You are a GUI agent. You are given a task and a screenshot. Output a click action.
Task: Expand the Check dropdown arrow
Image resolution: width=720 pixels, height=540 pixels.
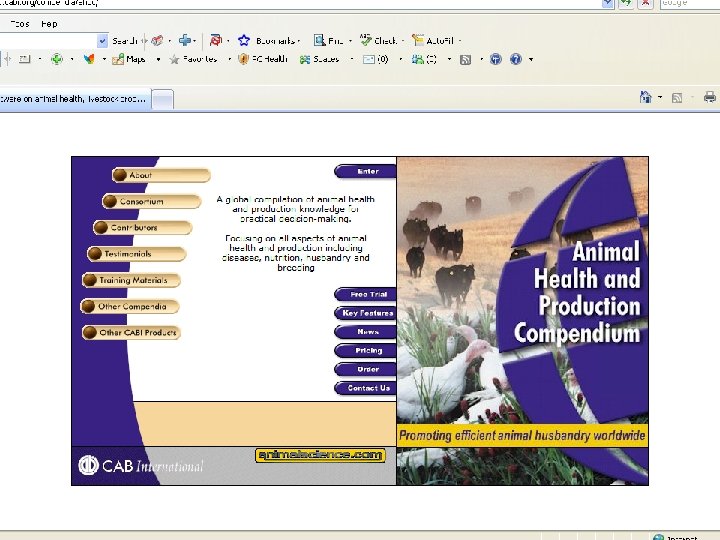click(403, 41)
